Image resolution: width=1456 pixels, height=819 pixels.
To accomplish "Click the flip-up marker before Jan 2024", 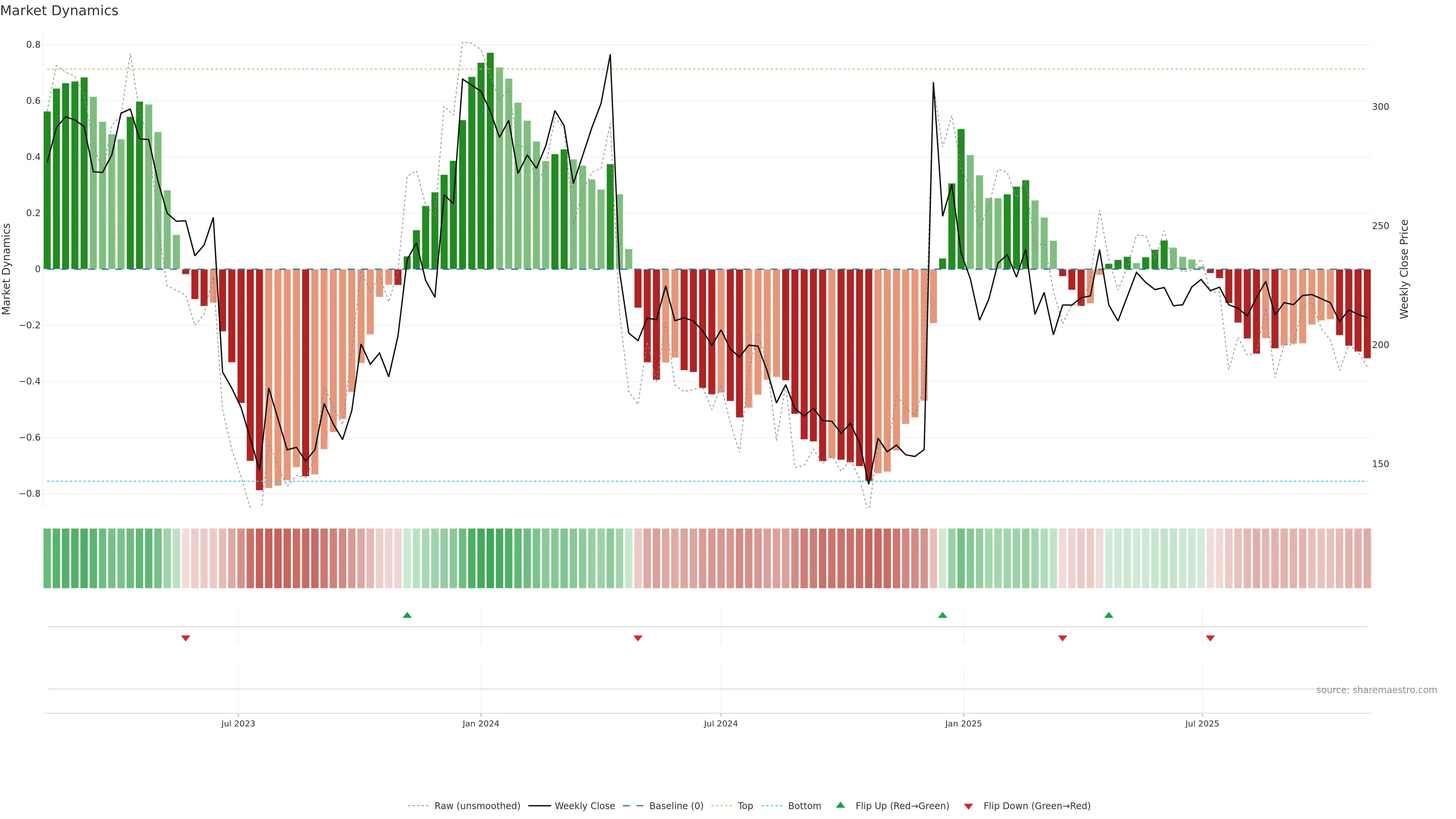I will (x=407, y=615).
